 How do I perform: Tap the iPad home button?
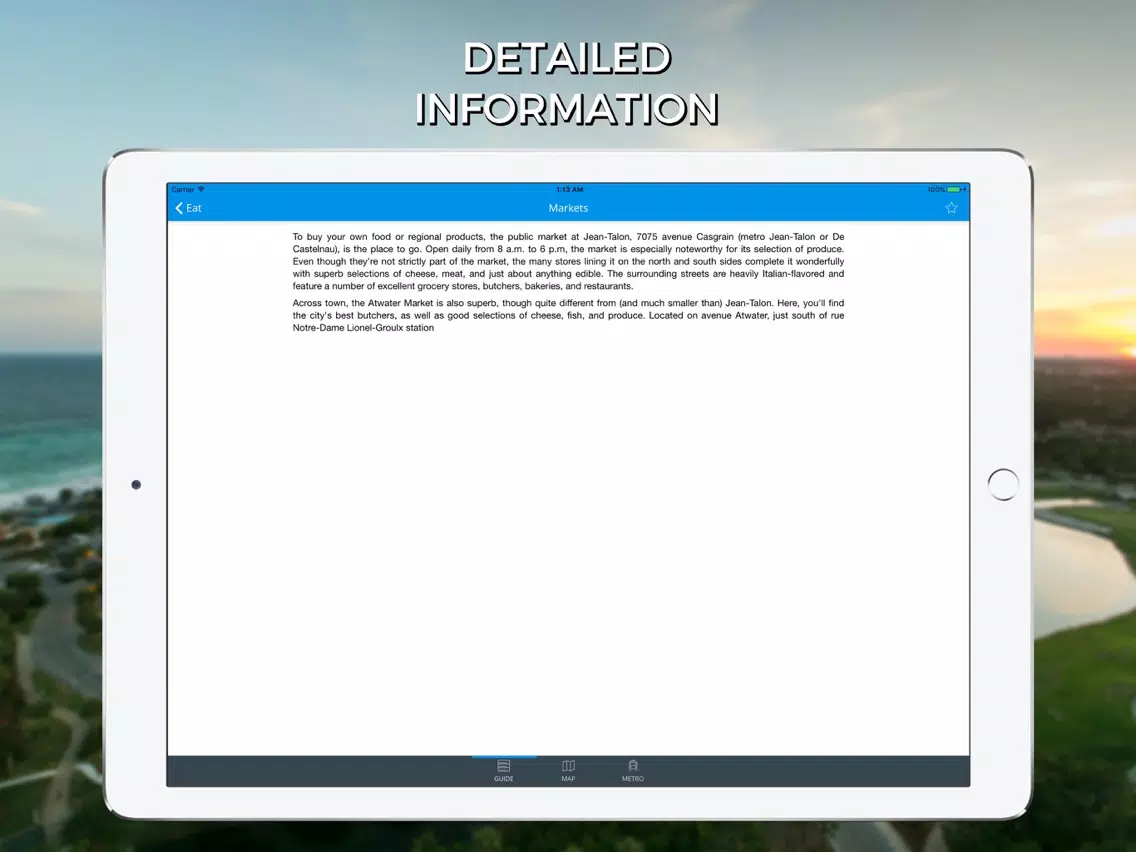[1003, 484]
